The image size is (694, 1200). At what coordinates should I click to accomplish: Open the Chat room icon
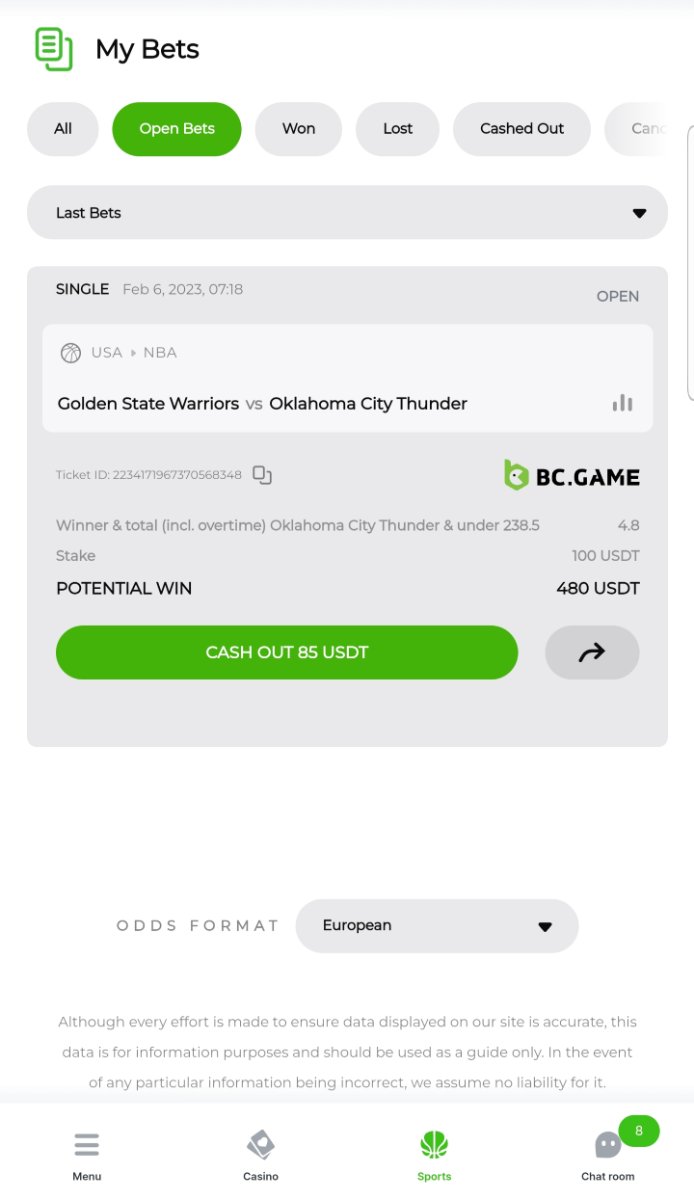point(607,1146)
